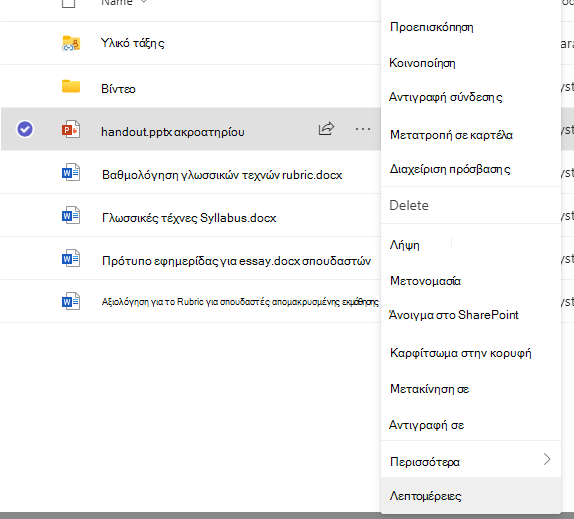Toggle the select-all checkbox in header
This screenshot has height=519, width=574.
click(x=68, y=3)
